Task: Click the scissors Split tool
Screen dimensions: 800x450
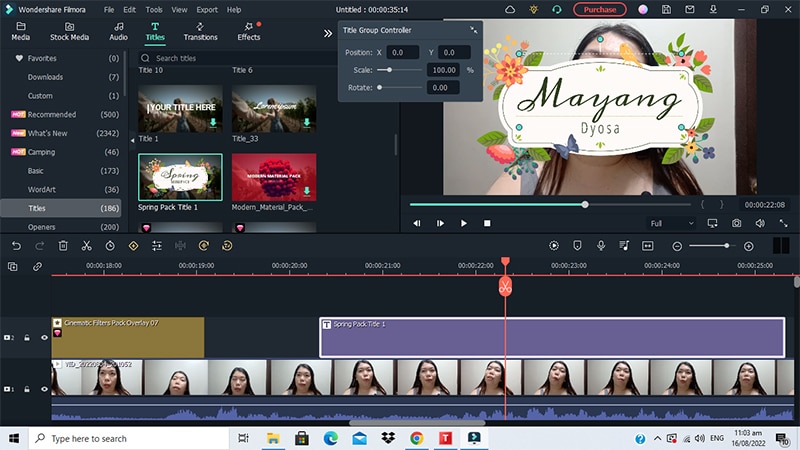Action: tap(87, 246)
